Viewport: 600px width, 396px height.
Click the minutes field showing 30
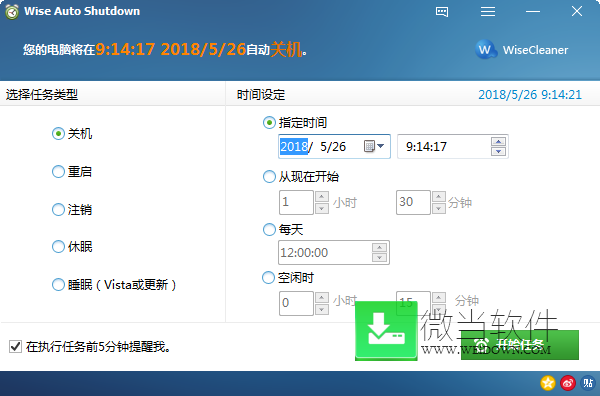point(413,202)
